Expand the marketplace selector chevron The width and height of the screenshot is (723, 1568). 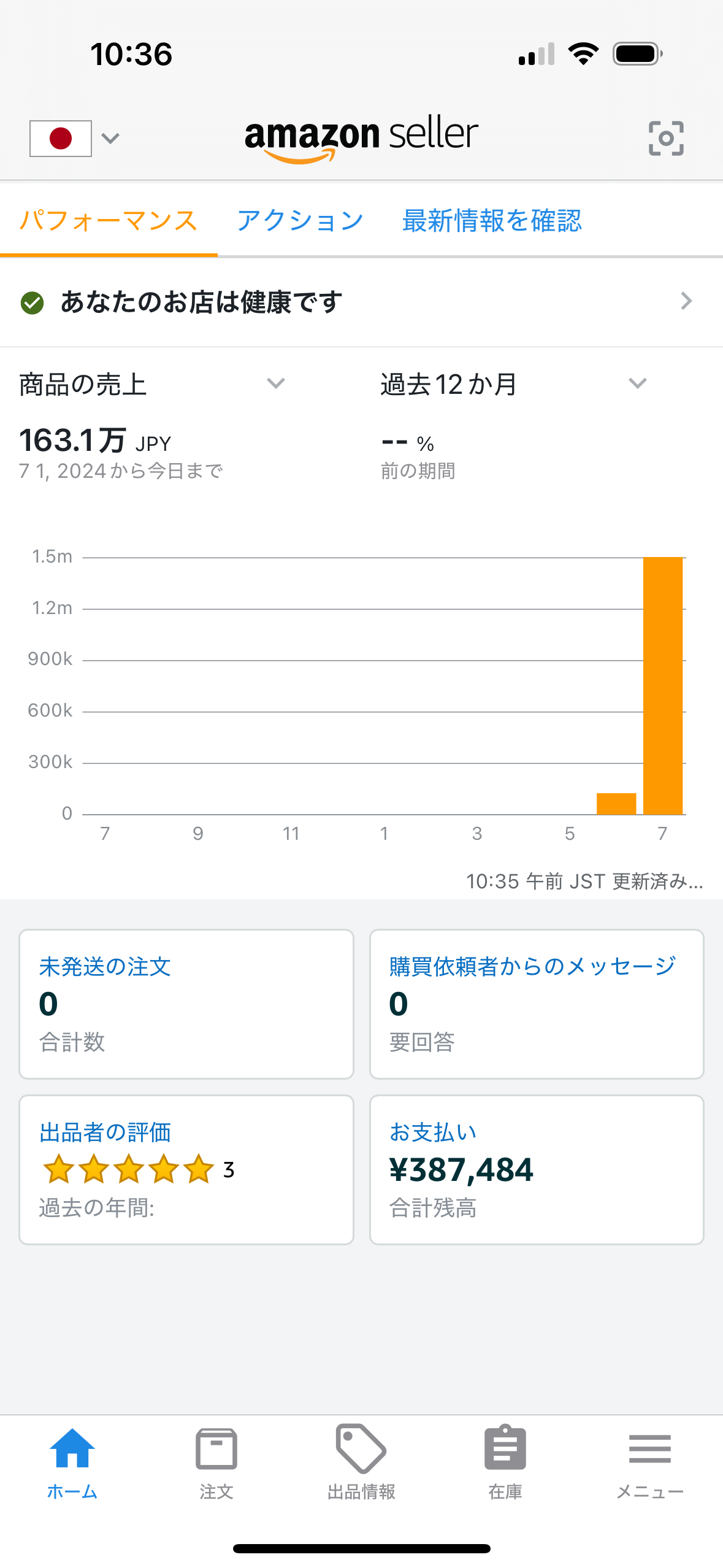tap(110, 139)
